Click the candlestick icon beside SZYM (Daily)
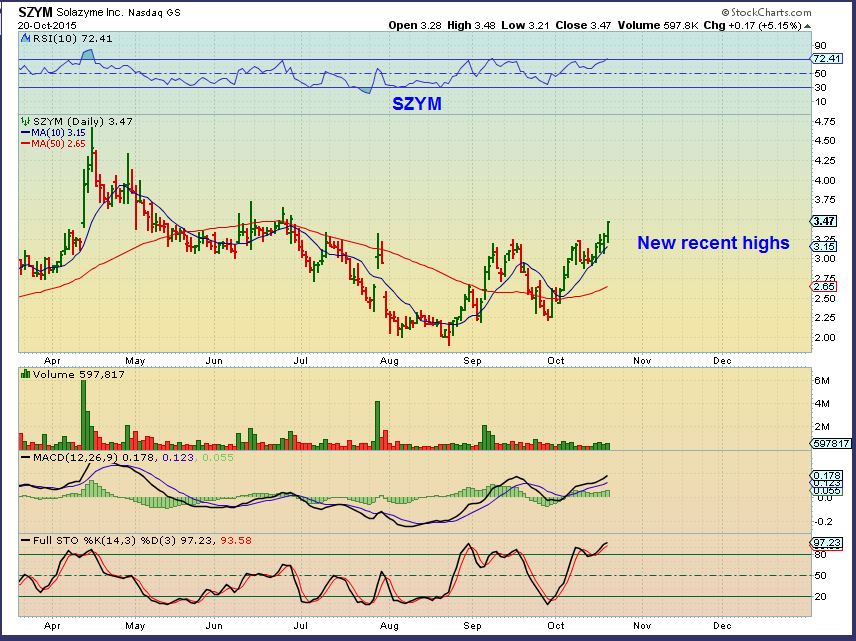The image size is (856, 641). pos(25,120)
